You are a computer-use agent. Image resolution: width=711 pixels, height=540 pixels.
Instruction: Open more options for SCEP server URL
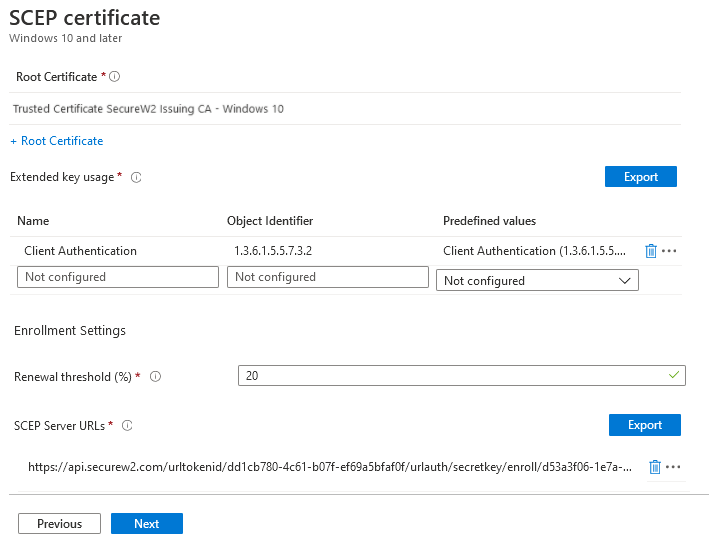(673, 467)
